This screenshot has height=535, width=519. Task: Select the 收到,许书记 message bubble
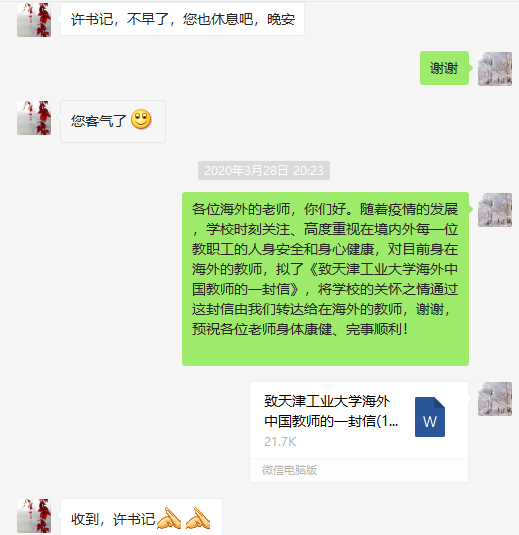point(141,517)
